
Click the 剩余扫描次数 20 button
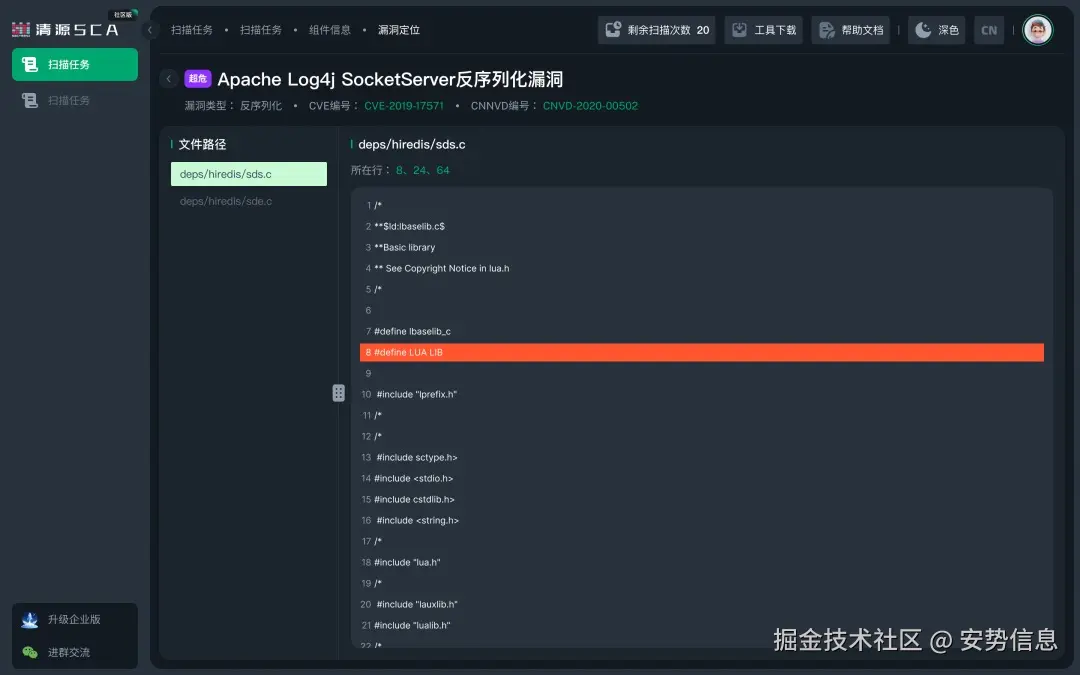[x=656, y=30]
